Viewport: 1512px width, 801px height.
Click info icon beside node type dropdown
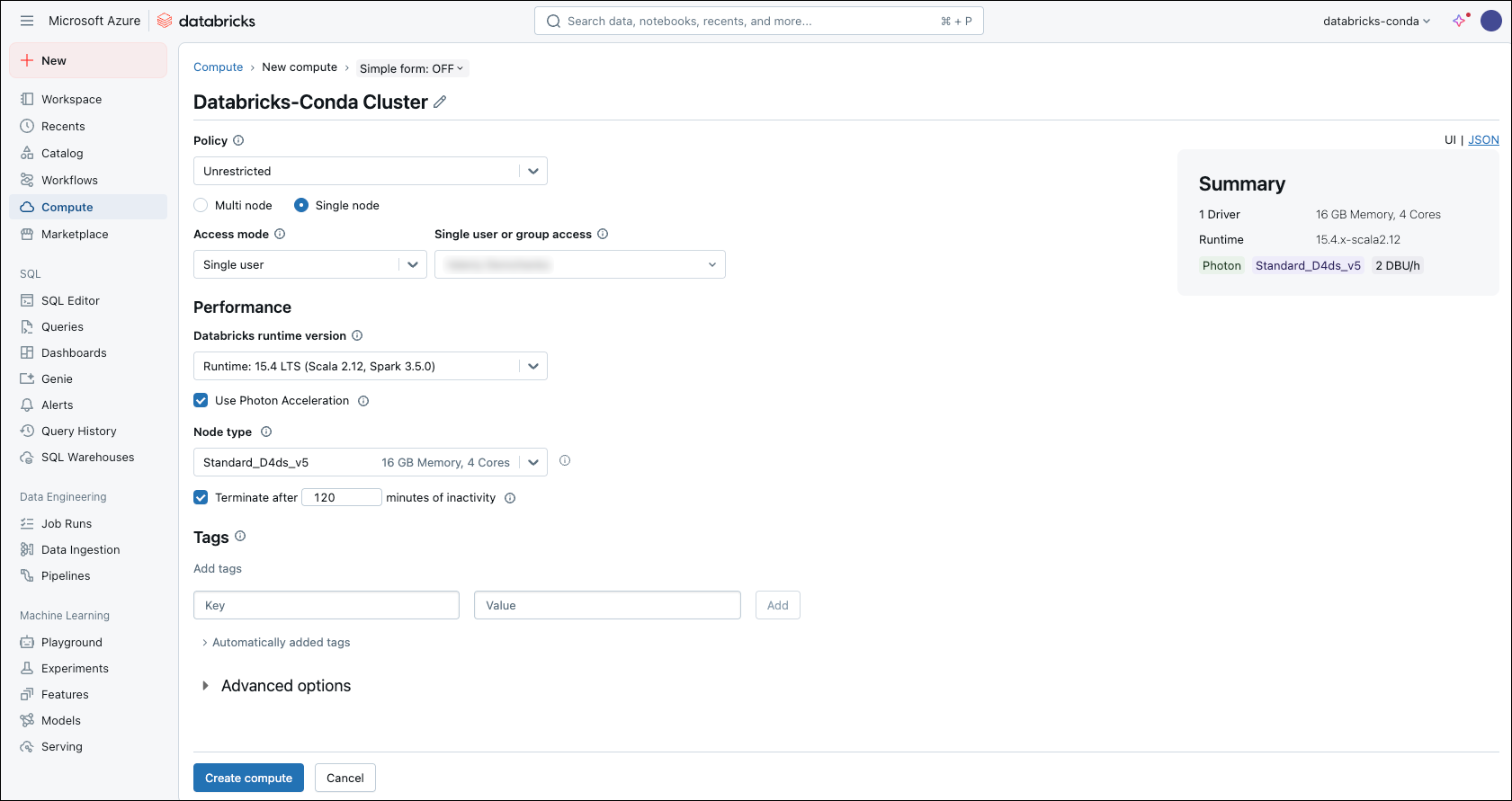point(565,460)
